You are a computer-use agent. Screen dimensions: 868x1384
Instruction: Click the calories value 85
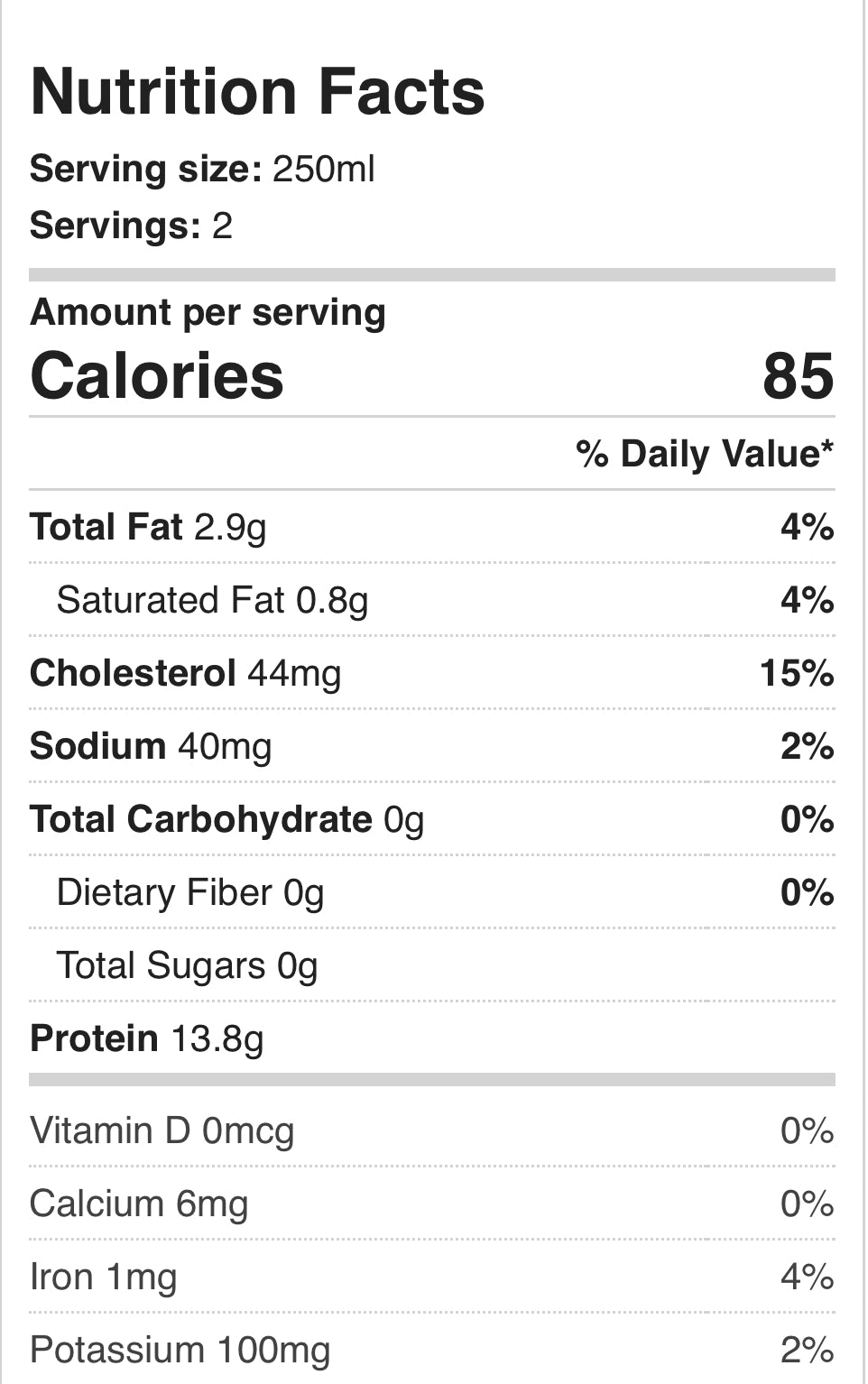pyautogui.click(x=798, y=376)
